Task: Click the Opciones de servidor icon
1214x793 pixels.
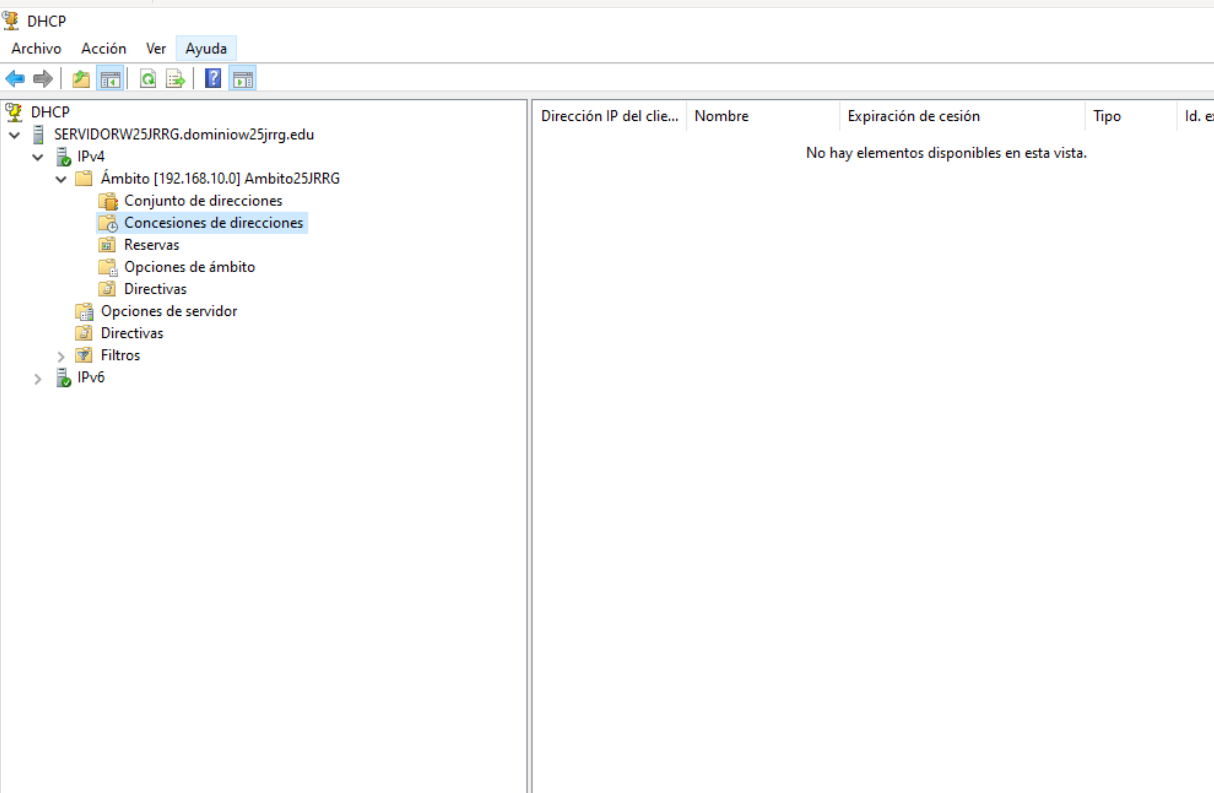Action: click(x=85, y=311)
